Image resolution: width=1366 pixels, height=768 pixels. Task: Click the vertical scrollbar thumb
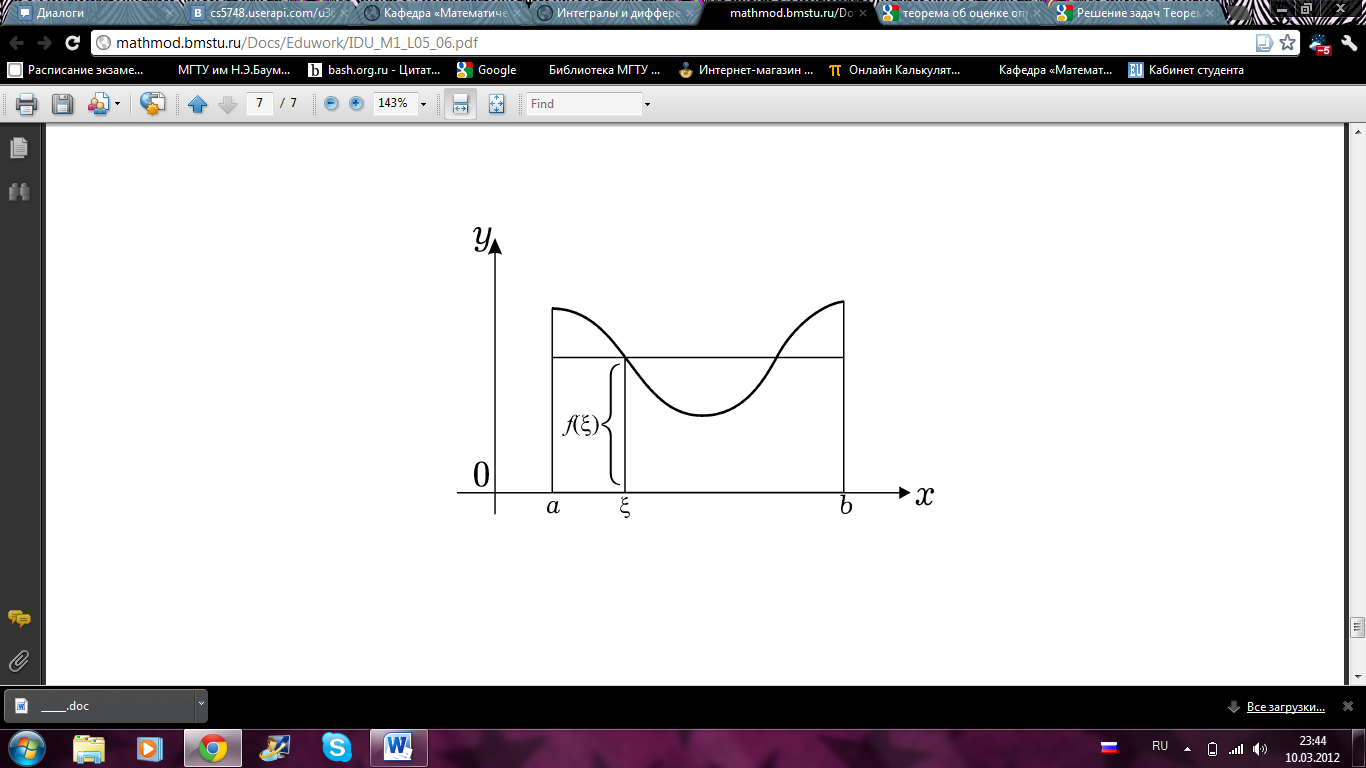click(x=1356, y=627)
